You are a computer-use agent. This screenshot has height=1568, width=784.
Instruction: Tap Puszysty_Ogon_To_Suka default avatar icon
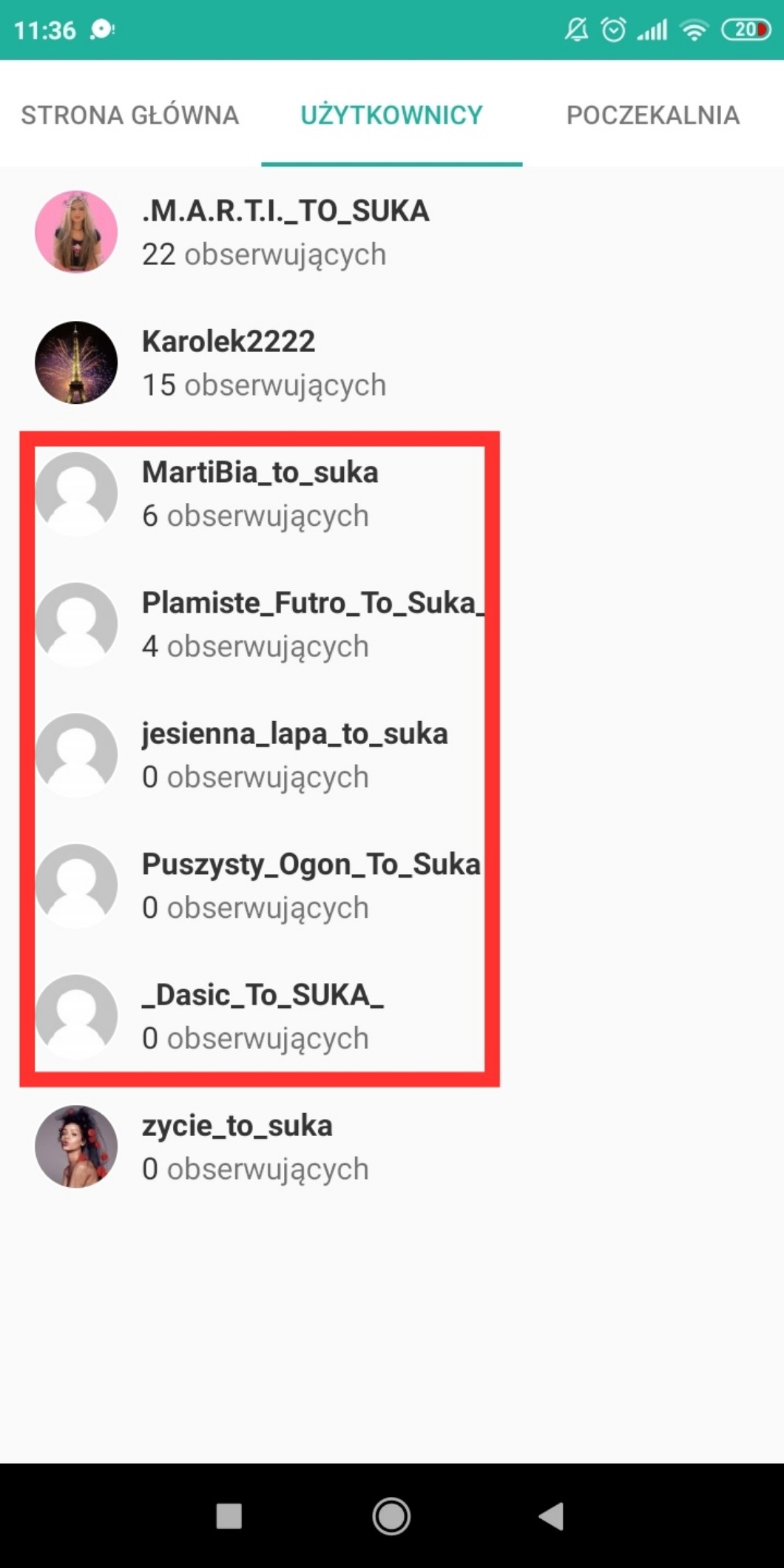(x=76, y=885)
